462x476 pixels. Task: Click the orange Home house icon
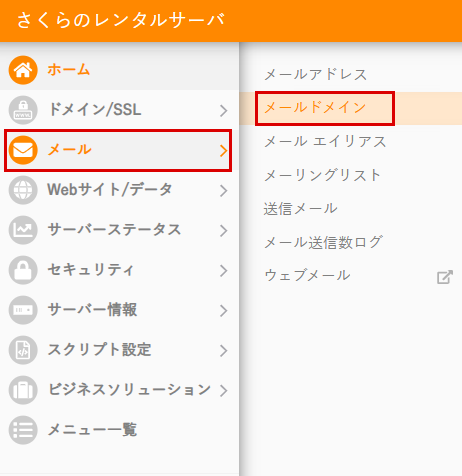[23, 70]
